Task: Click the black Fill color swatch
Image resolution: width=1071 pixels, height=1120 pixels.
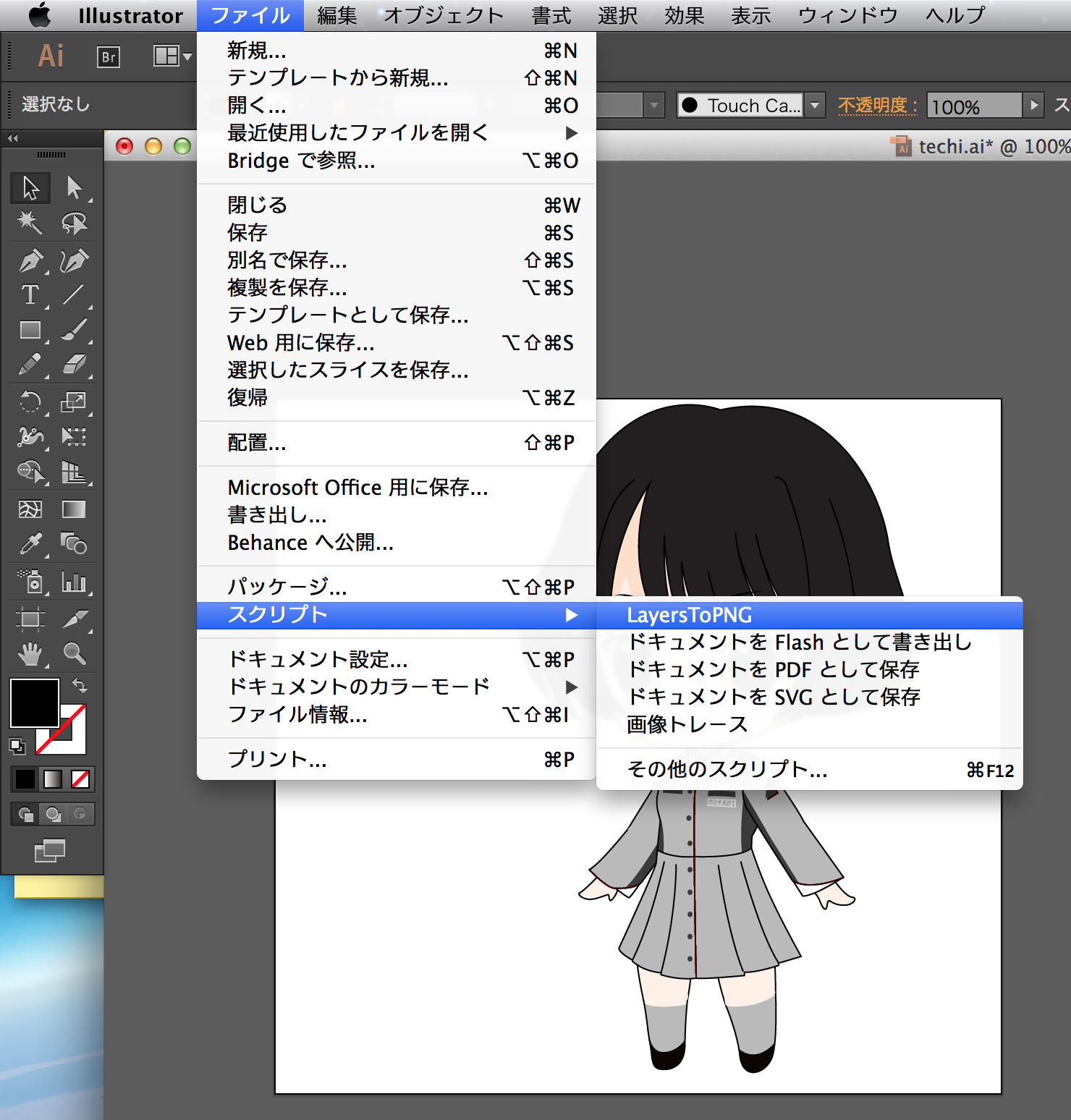Action: coord(34,703)
